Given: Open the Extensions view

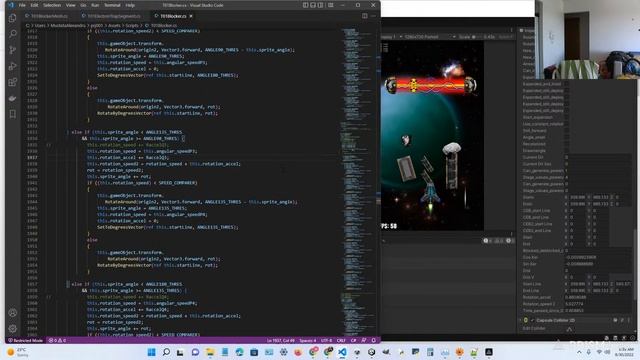Looking at the screenshot, I should pos(13,82).
